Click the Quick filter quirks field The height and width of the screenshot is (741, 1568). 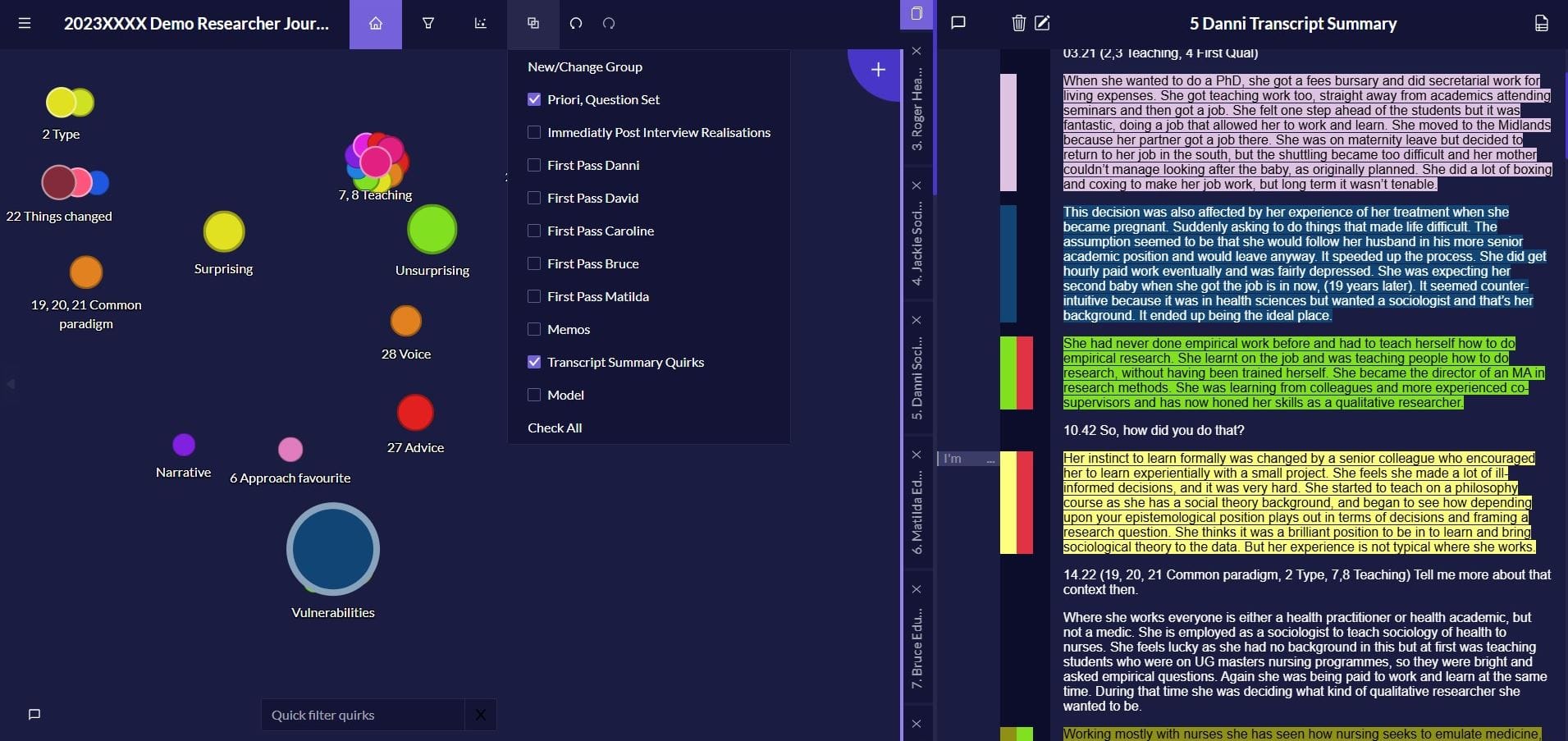(363, 715)
